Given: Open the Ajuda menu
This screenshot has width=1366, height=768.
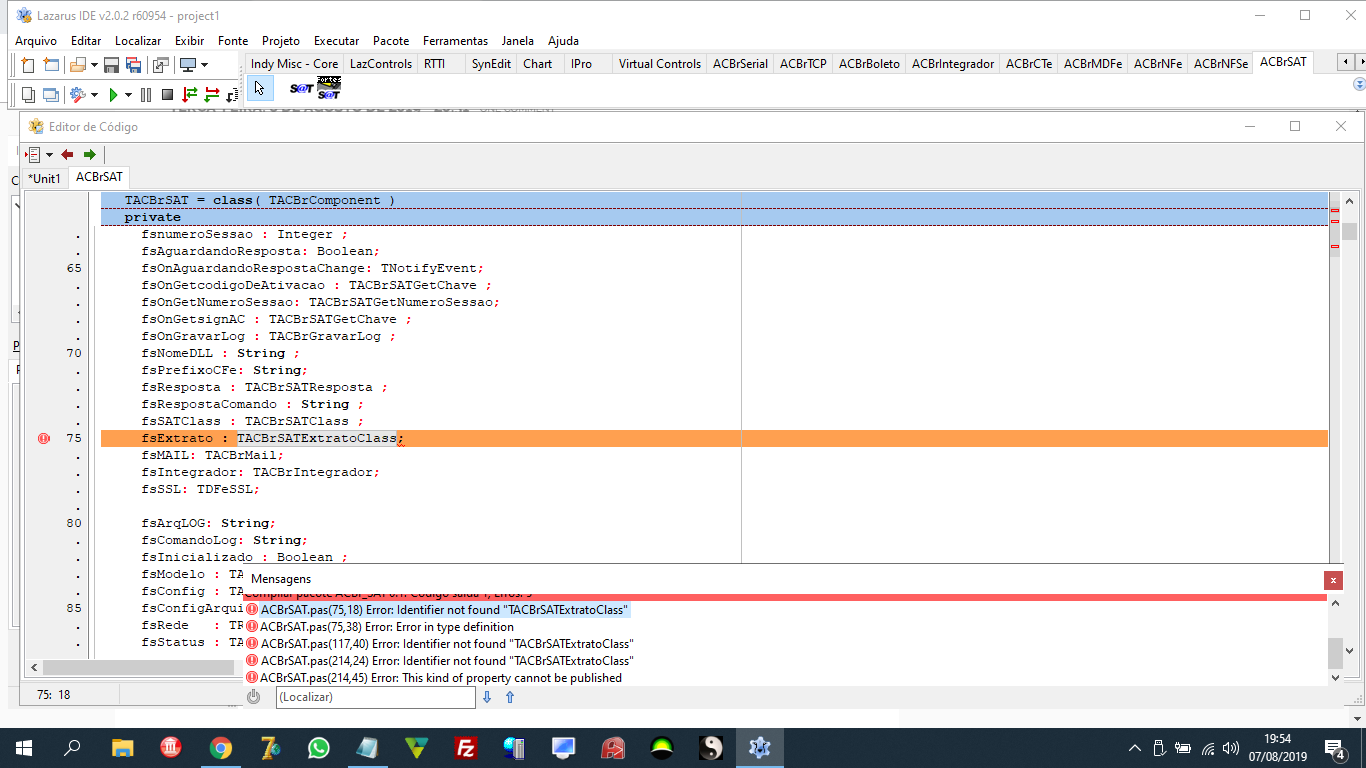Looking at the screenshot, I should tap(564, 41).
